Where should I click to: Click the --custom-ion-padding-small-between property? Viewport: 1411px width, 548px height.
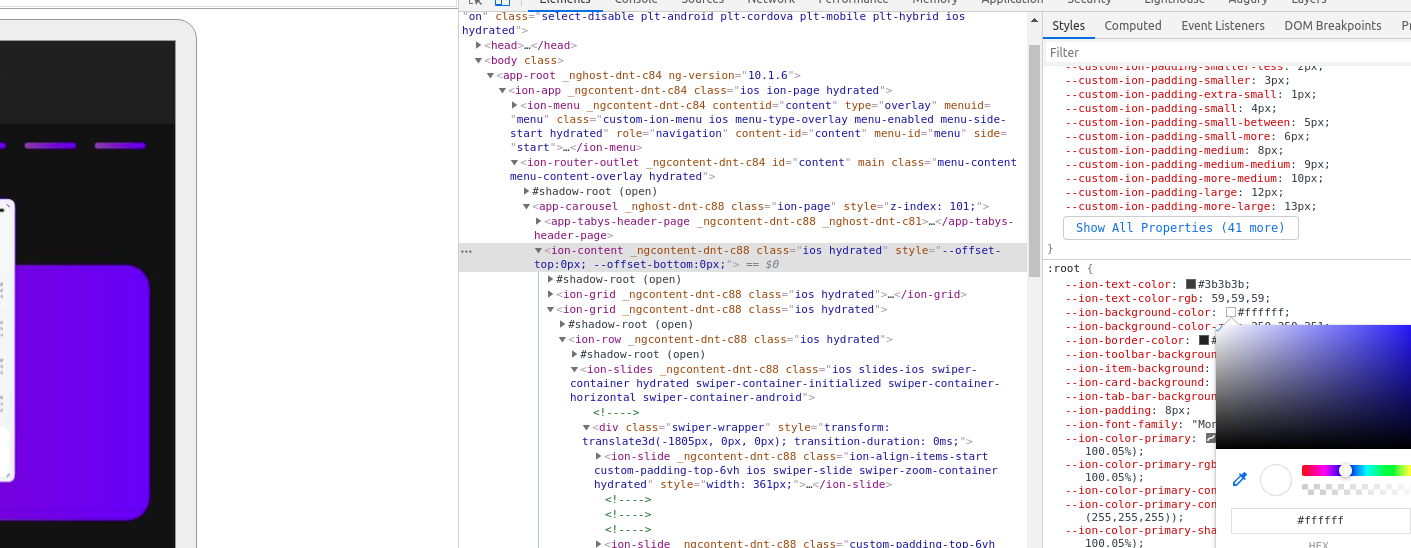[x=1179, y=122]
